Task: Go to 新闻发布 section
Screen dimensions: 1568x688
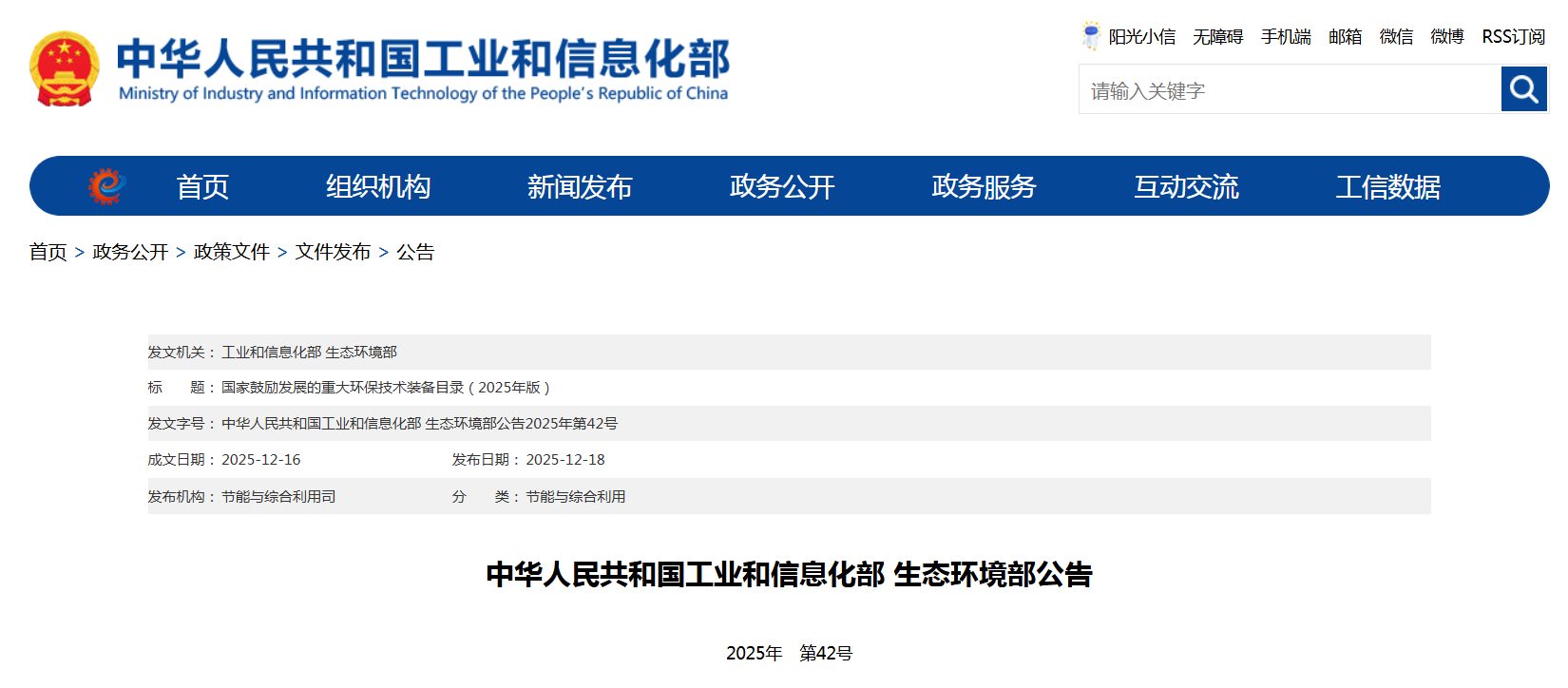Action: pyautogui.click(x=580, y=187)
